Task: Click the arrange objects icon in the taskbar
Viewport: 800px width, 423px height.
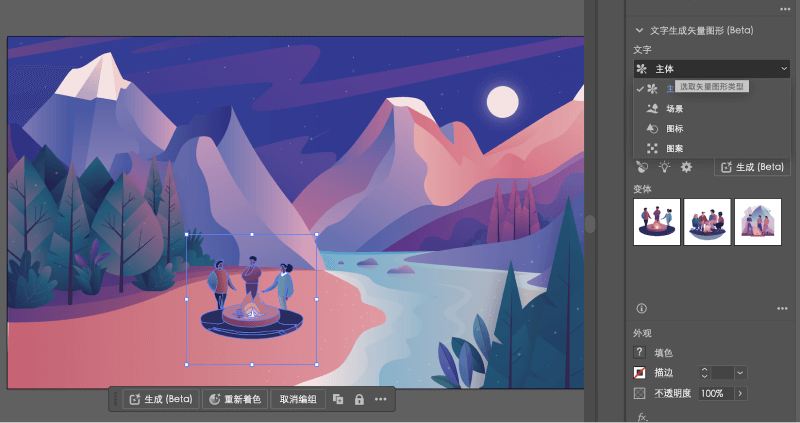Action: tap(338, 399)
